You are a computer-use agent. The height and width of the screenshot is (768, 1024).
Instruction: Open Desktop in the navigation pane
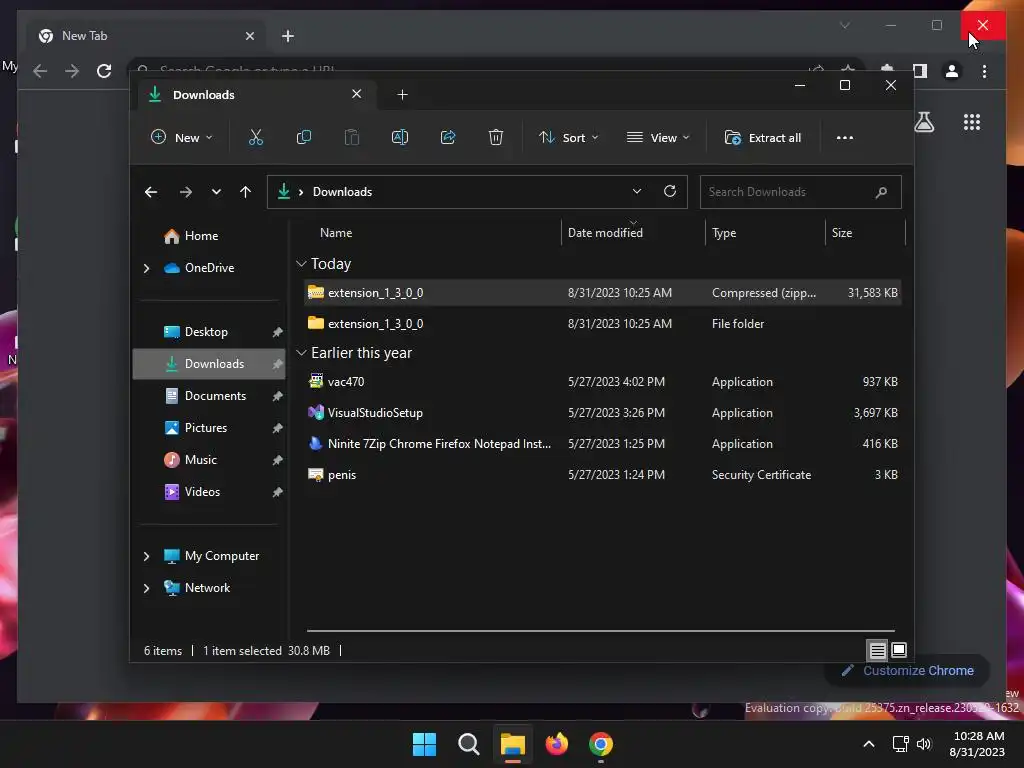209,332
